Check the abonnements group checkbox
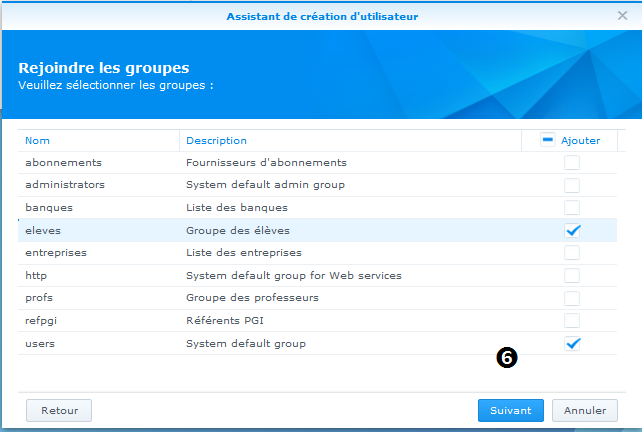Screen dimensions: 642x432 (572, 163)
